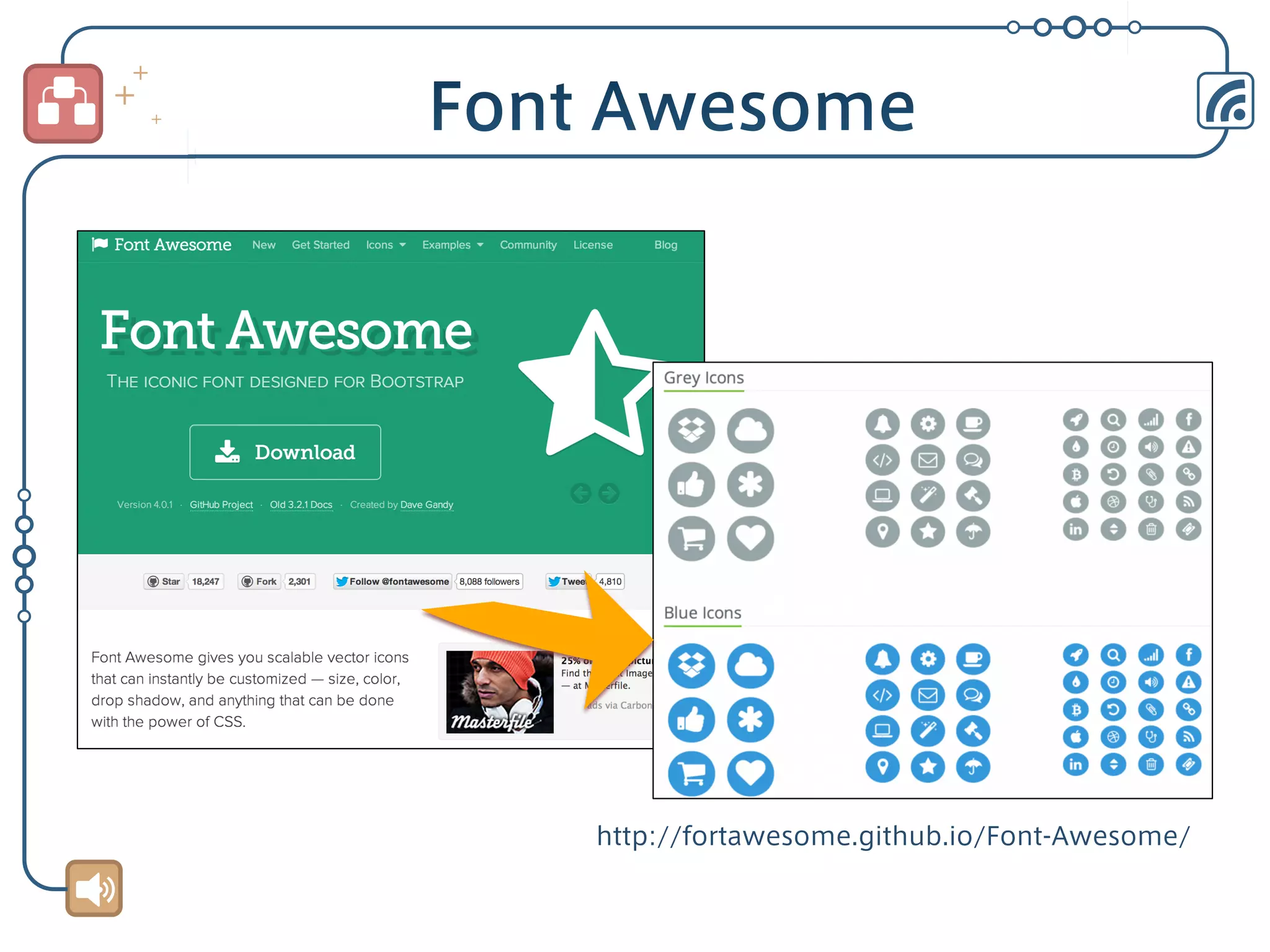
Task: Open the Masterfile ad thumbnail
Action: (x=500, y=692)
